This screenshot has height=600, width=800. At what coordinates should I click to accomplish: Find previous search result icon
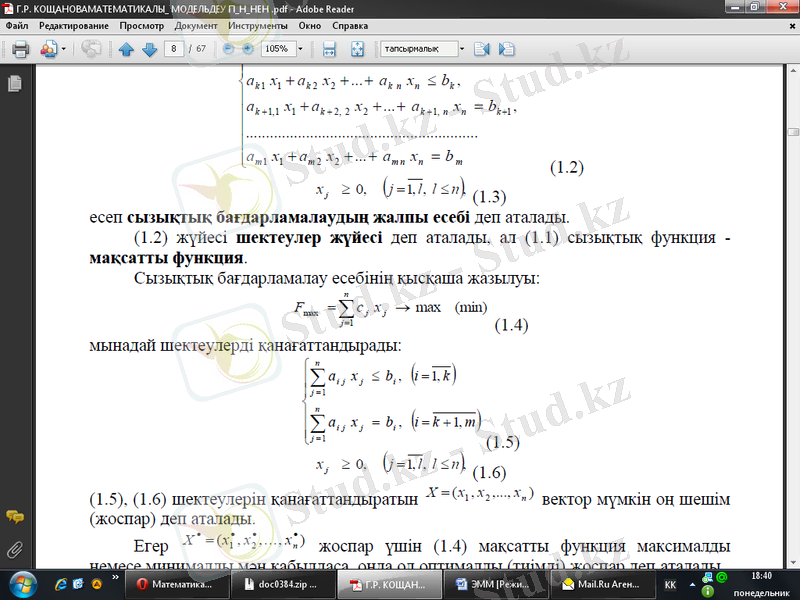(482, 49)
